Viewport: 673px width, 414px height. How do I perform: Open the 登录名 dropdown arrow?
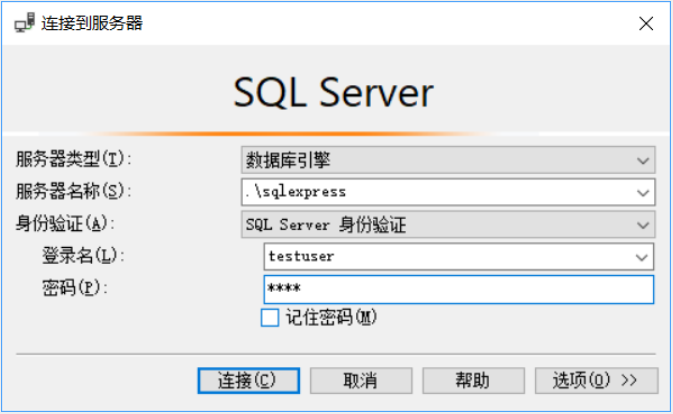[641, 257]
